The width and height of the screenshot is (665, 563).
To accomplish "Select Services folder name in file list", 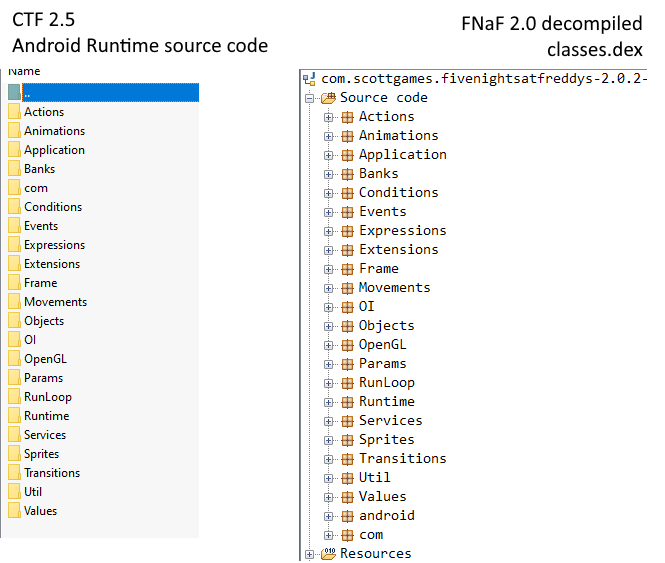I will point(45,435).
